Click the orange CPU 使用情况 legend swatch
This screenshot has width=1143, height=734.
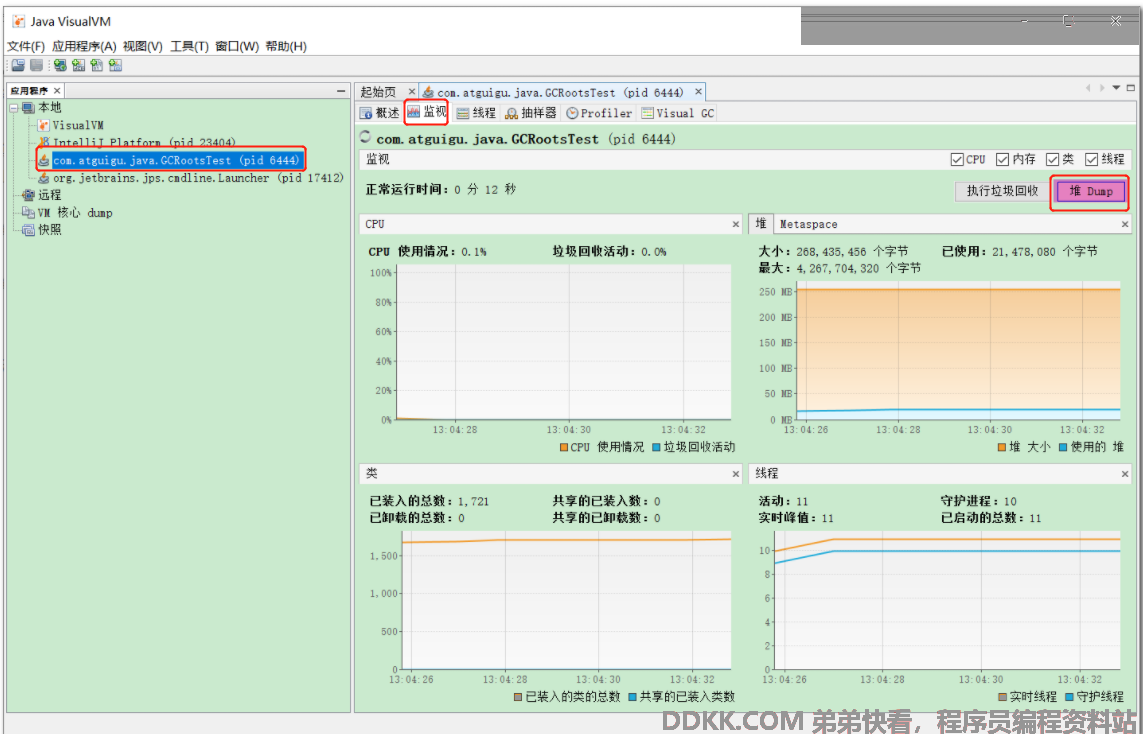[564, 448]
